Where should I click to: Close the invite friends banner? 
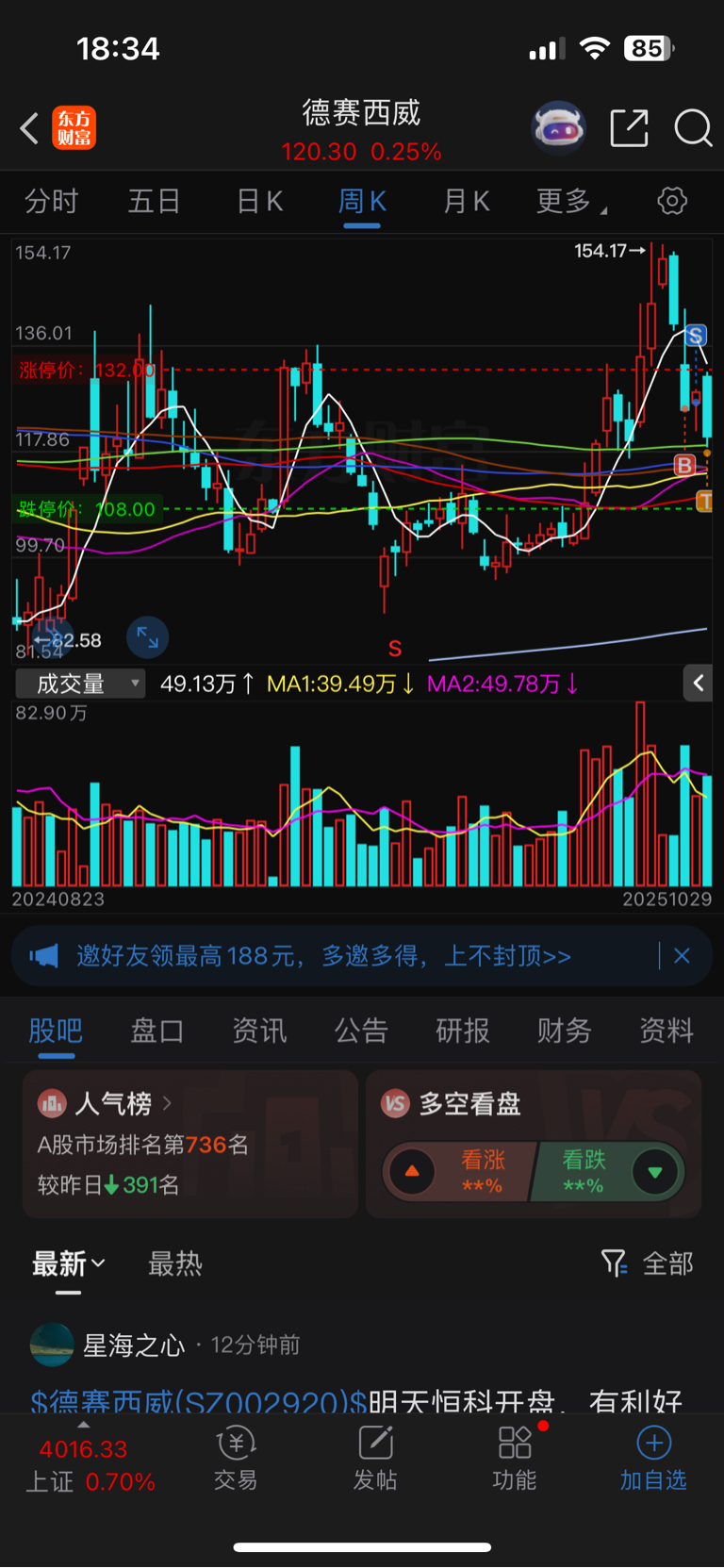pyautogui.click(x=682, y=956)
